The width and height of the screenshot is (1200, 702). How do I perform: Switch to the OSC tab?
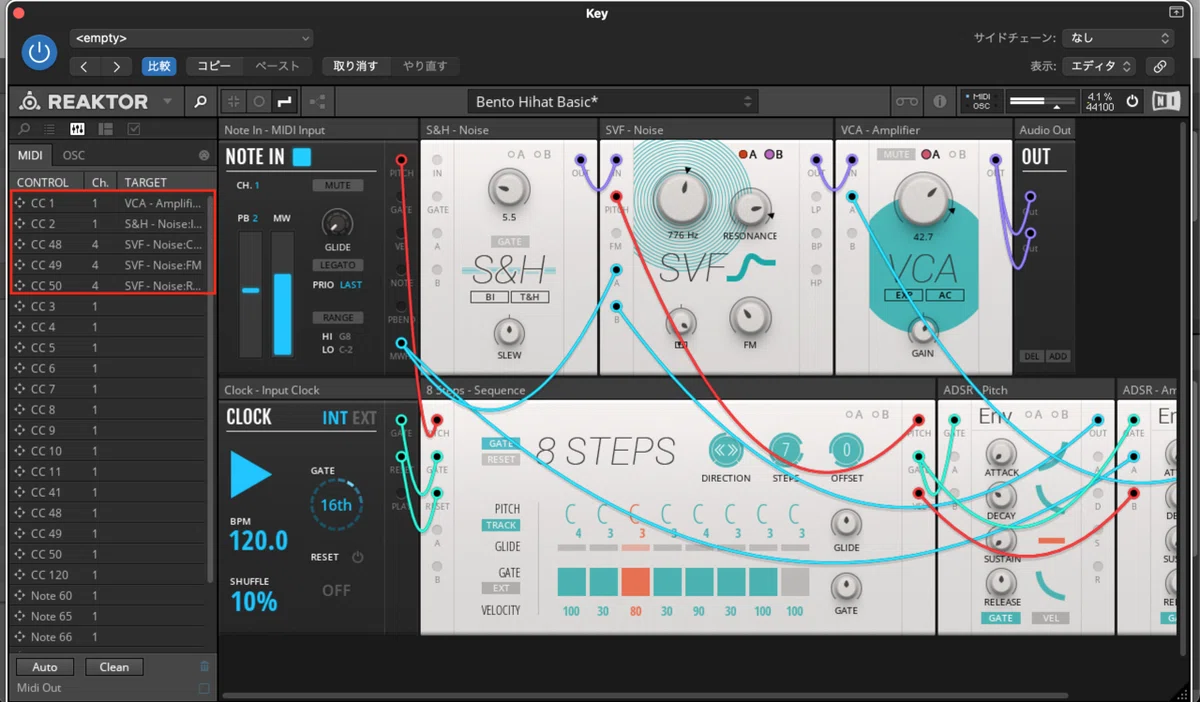[74, 155]
